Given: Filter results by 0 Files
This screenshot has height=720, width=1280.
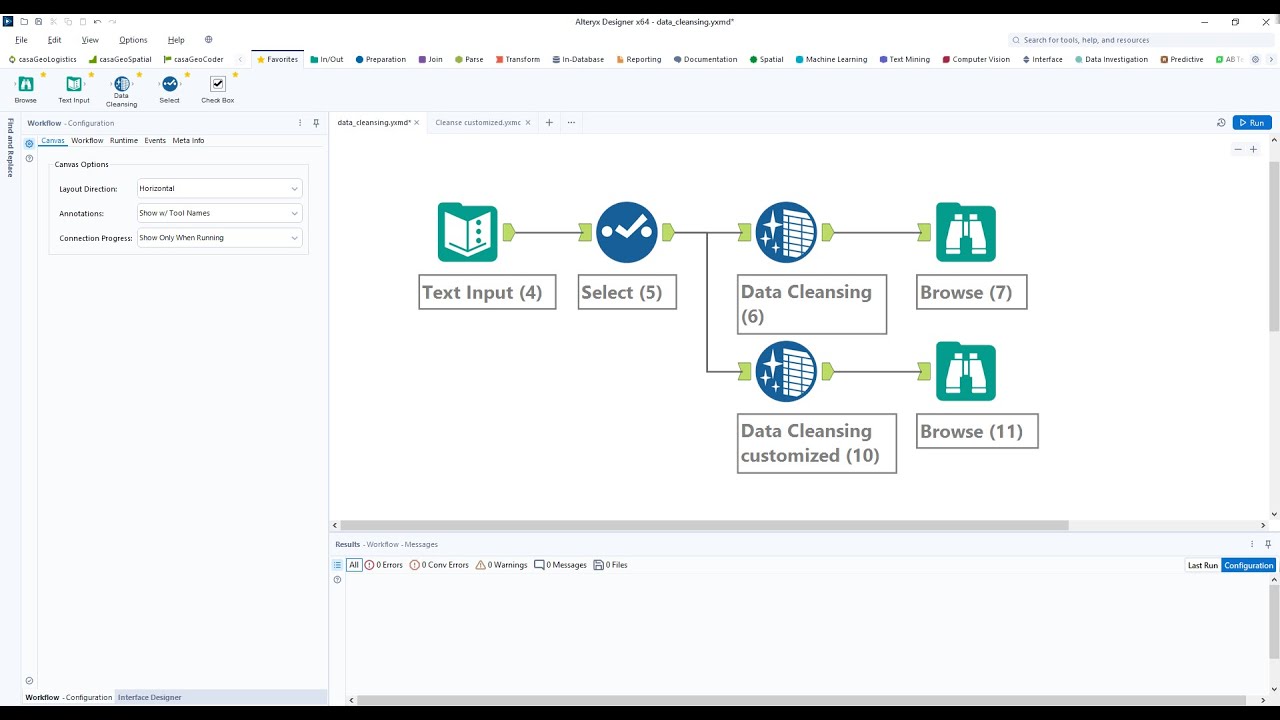Looking at the screenshot, I should coord(611,565).
